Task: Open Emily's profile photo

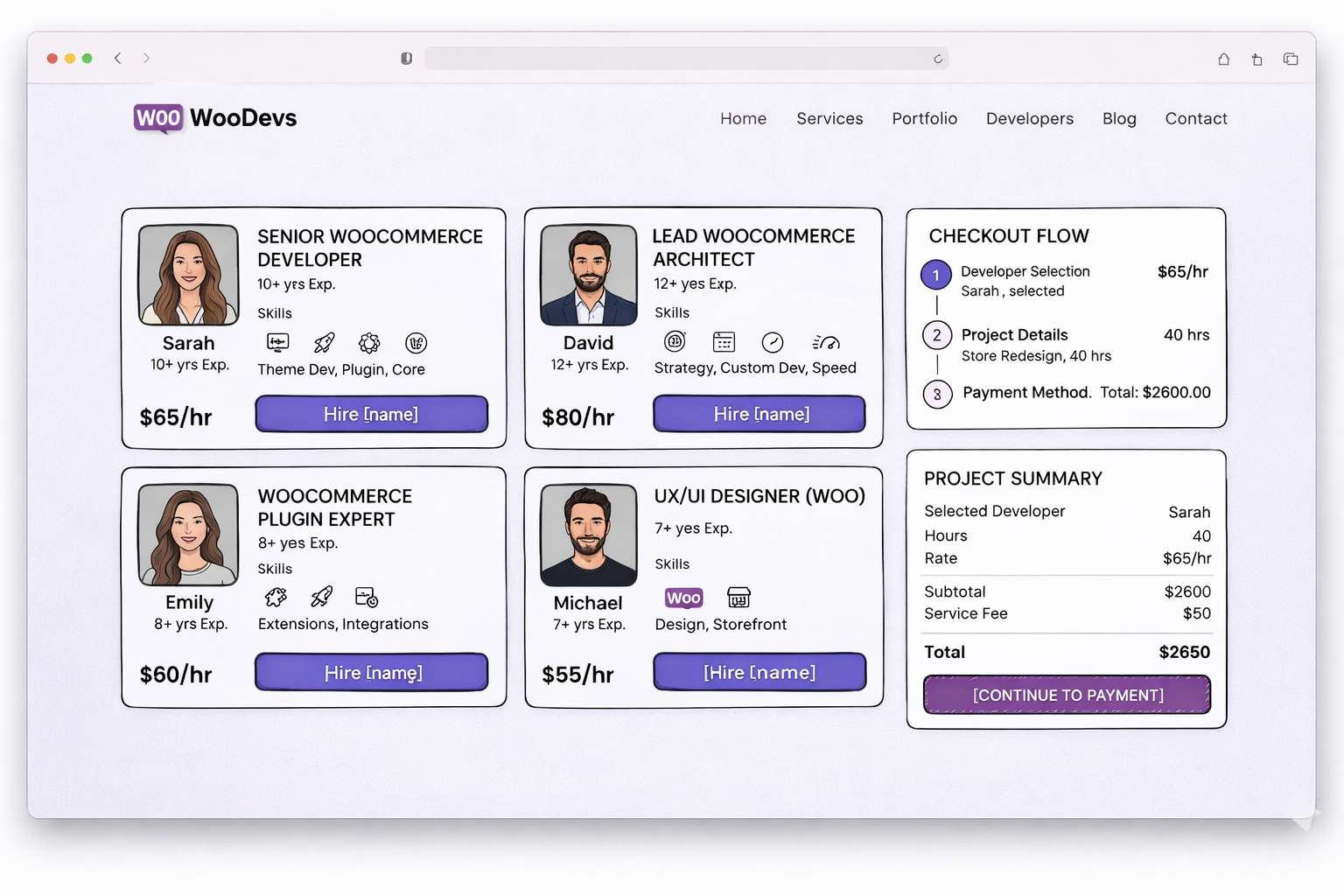Action: coord(188,535)
